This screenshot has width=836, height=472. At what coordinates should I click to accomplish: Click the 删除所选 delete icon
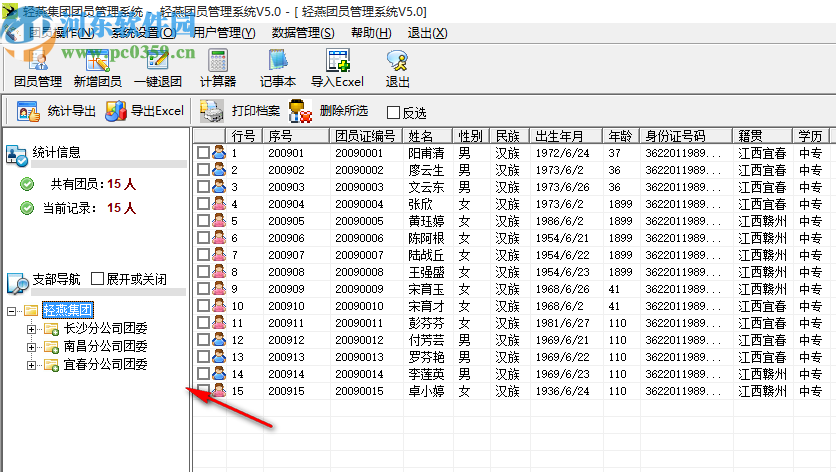tap(300, 111)
